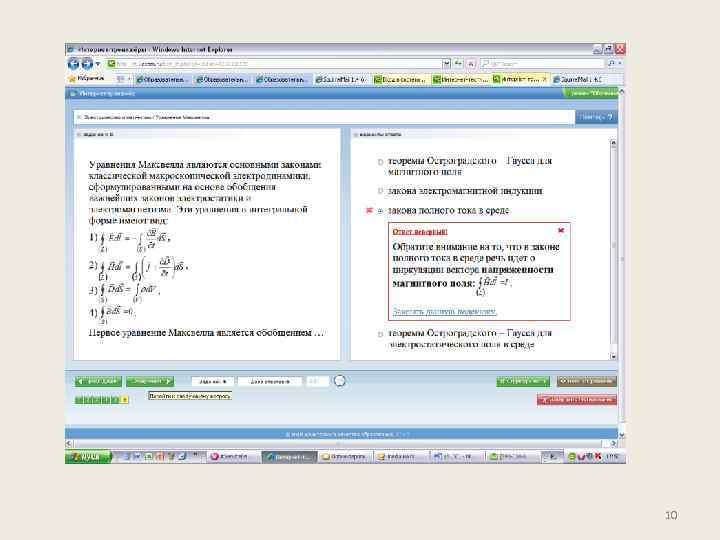Click the horizontal scrollbar right arrow
The width and height of the screenshot is (720, 540).
click(x=613, y=443)
